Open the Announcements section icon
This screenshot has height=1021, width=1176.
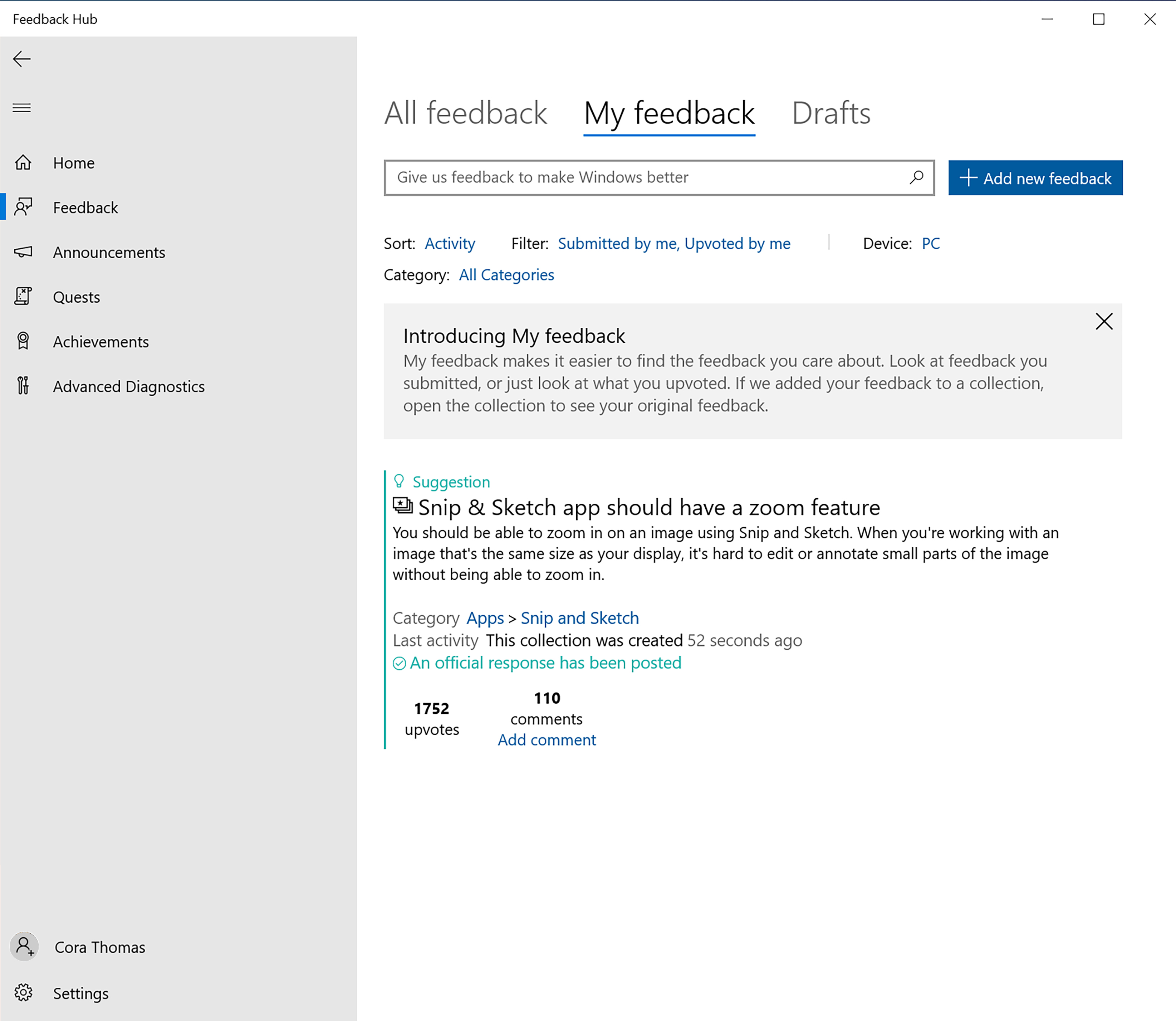(x=25, y=252)
